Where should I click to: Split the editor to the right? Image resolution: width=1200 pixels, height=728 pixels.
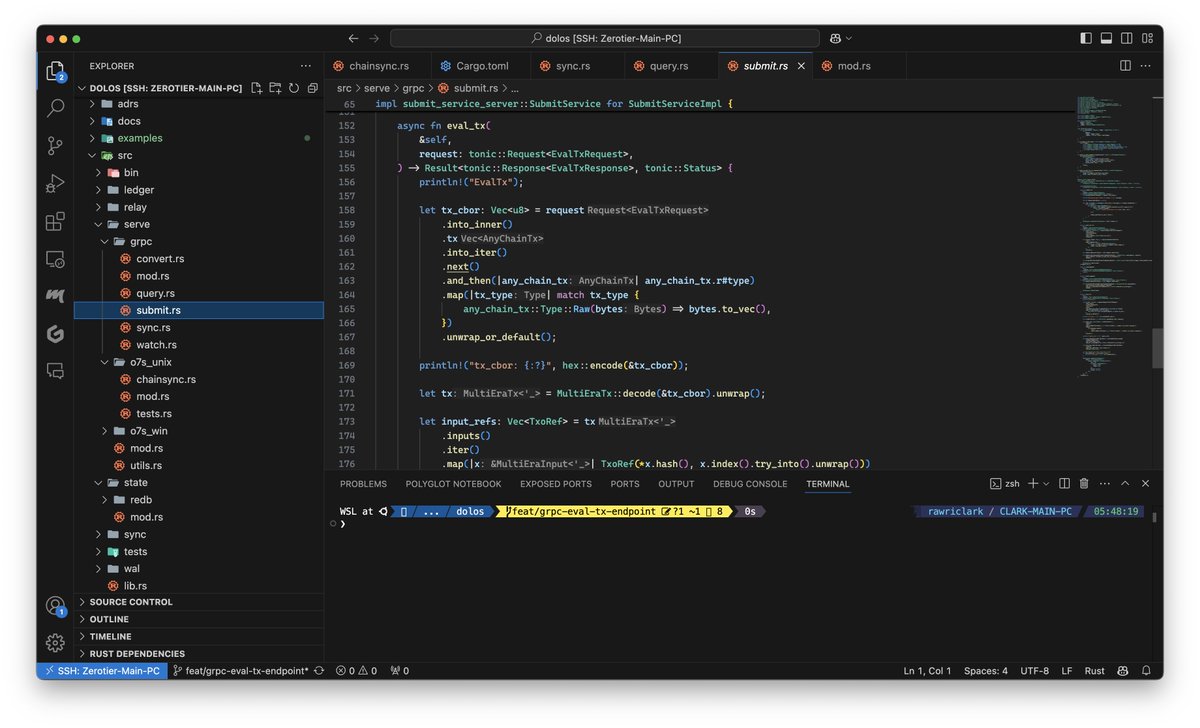coord(1125,66)
